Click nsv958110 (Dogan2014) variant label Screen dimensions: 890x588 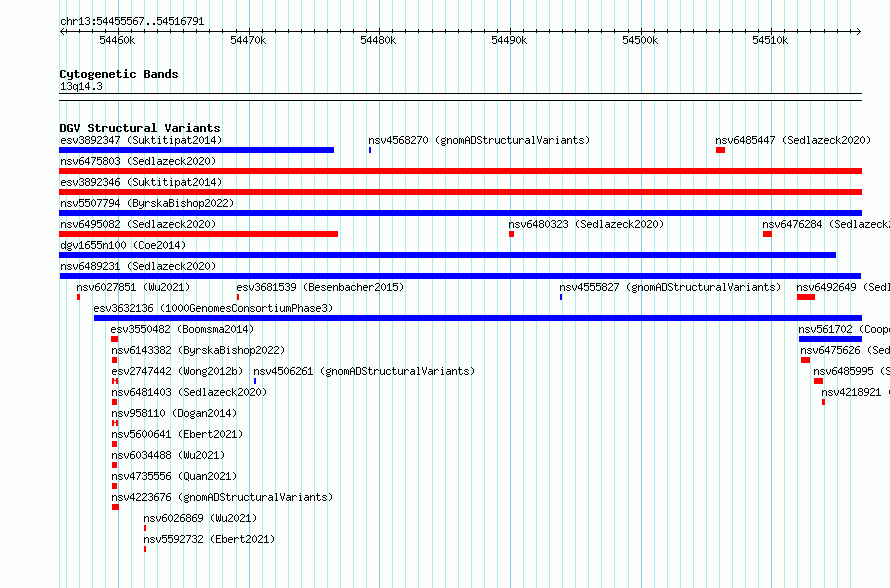(174, 413)
